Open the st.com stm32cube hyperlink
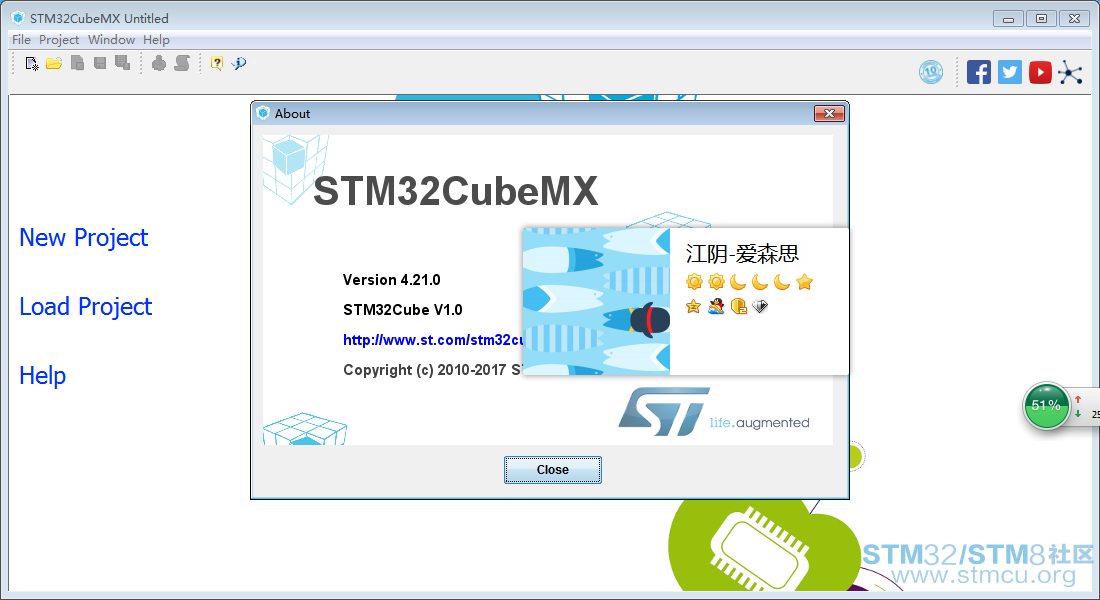 pyautogui.click(x=433, y=340)
